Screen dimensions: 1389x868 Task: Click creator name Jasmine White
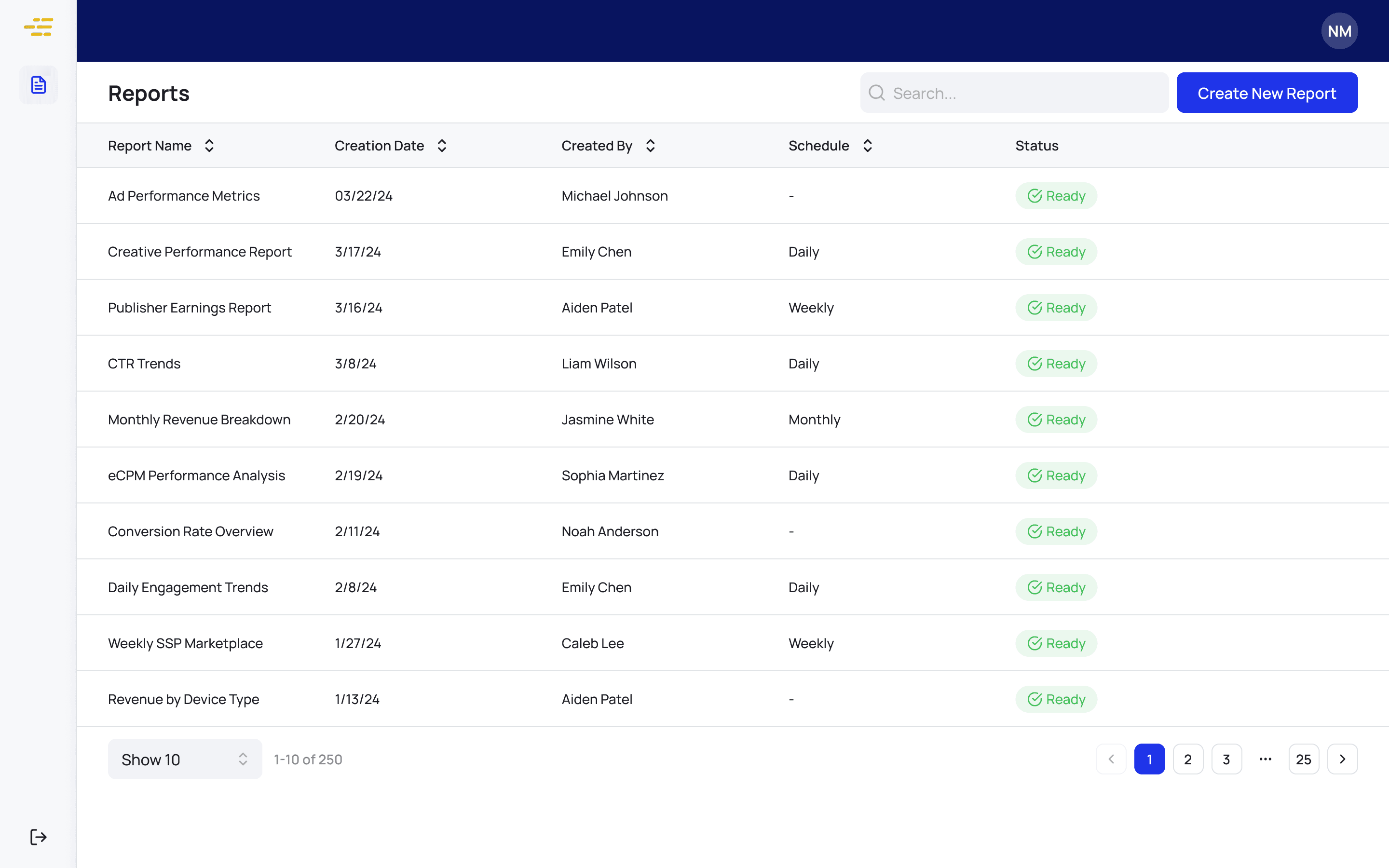pos(608,420)
